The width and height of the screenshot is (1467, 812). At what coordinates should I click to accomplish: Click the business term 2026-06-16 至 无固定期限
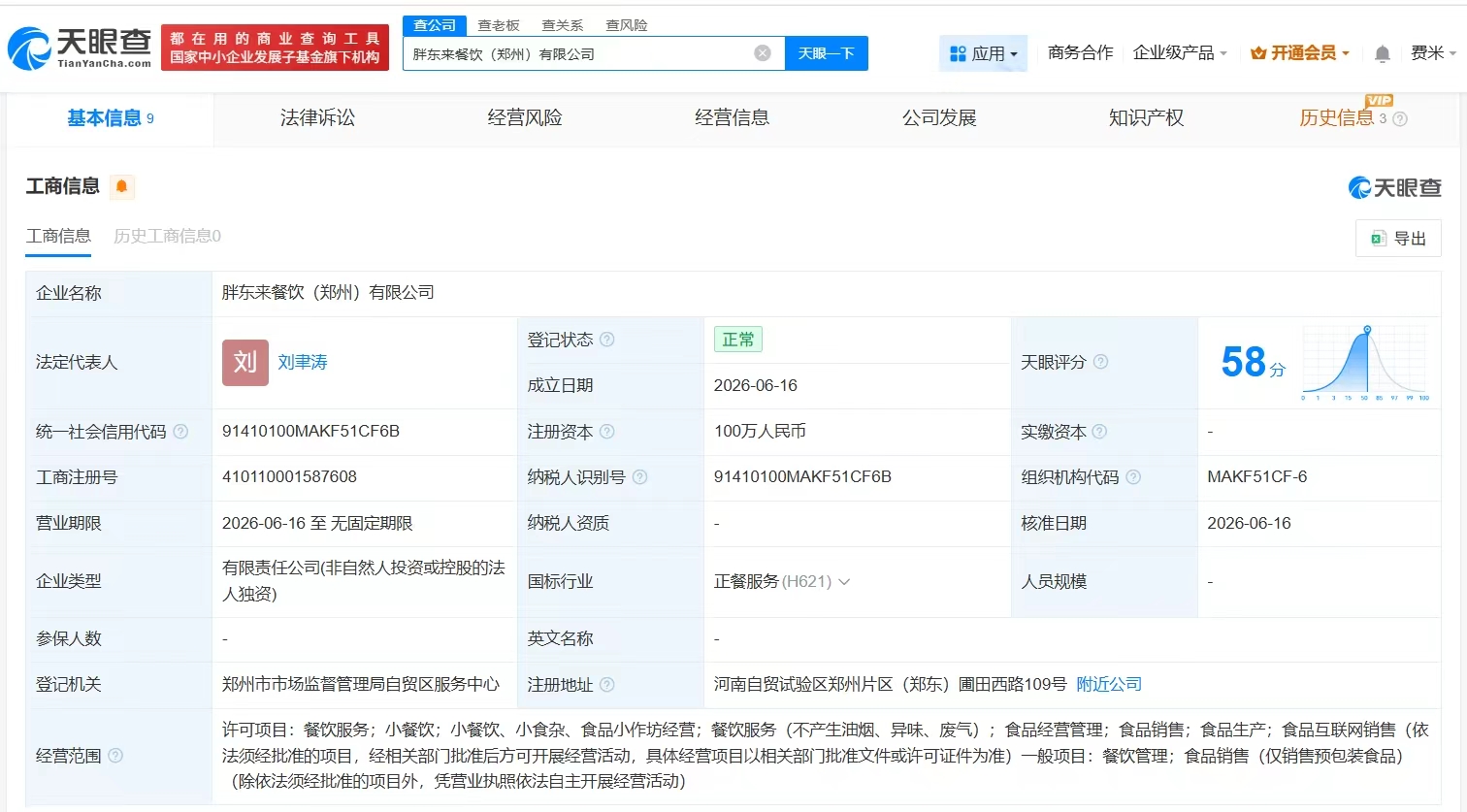[x=317, y=524]
